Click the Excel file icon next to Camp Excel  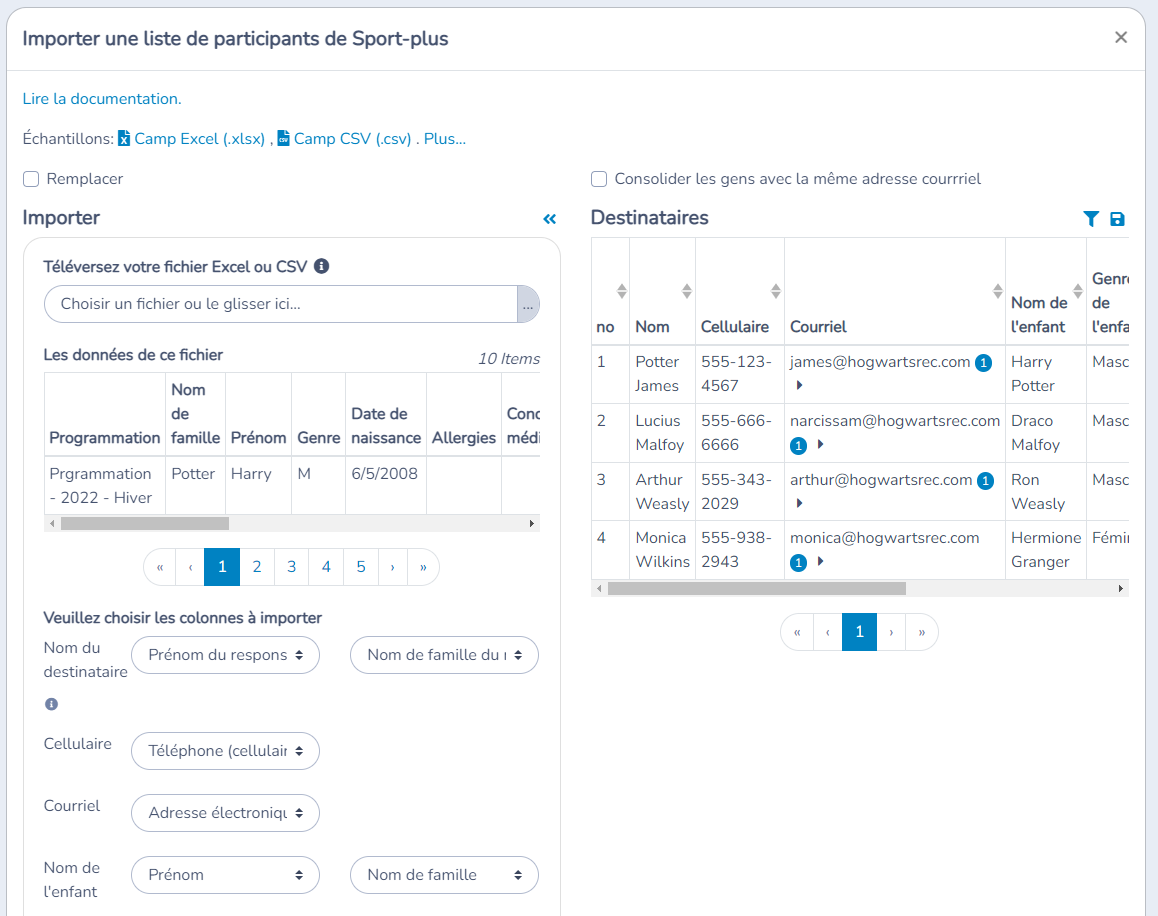pos(124,139)
